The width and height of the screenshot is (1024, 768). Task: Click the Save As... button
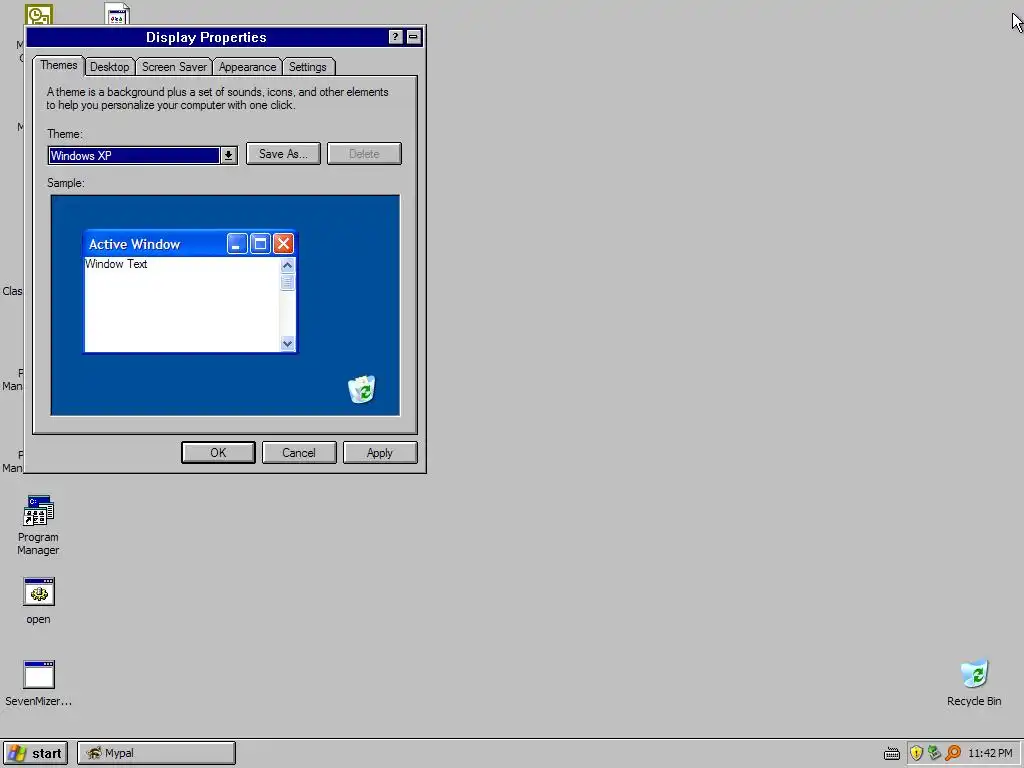click(x=283, y=154)
